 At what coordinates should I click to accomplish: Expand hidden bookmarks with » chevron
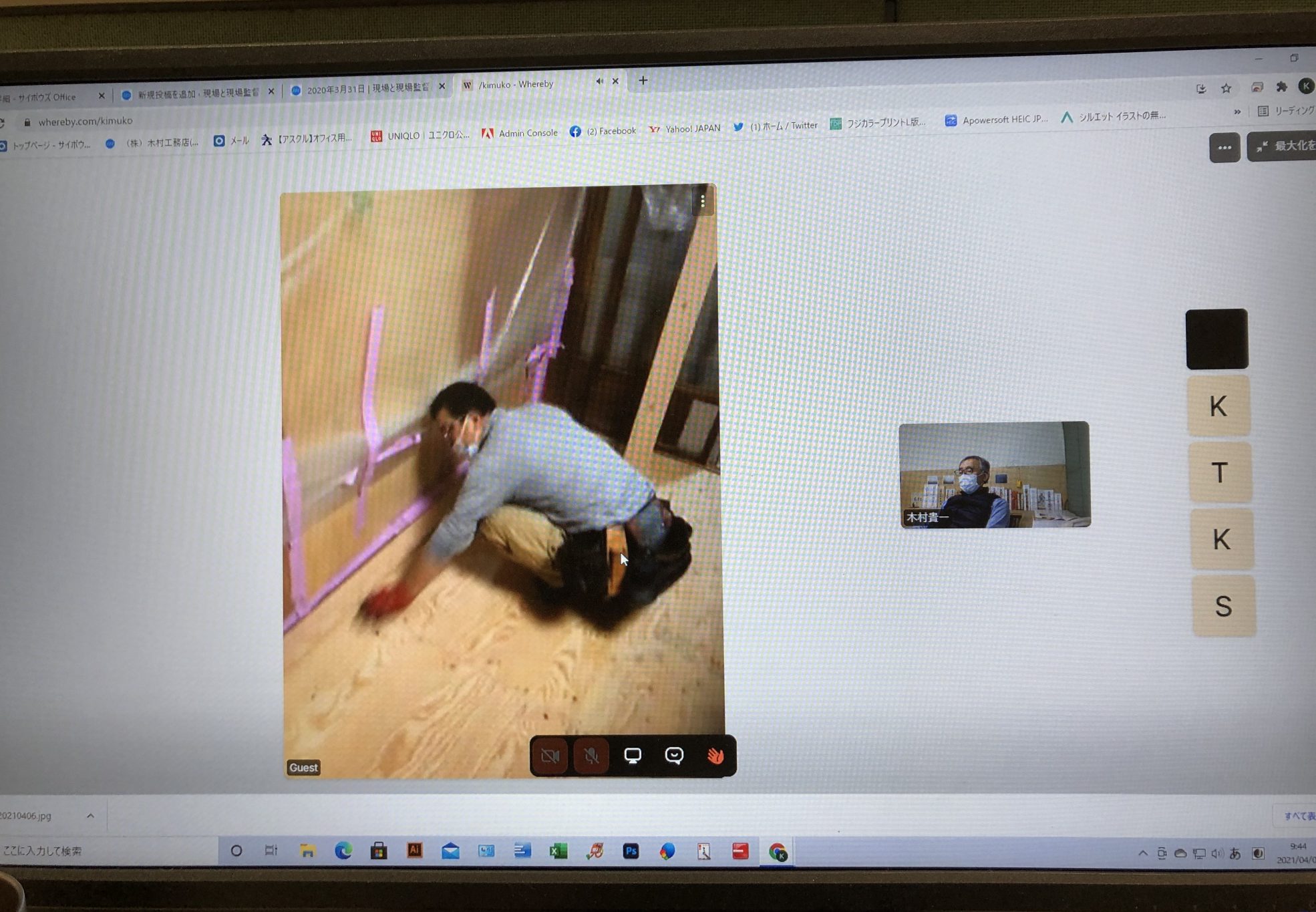point(1237,112)
